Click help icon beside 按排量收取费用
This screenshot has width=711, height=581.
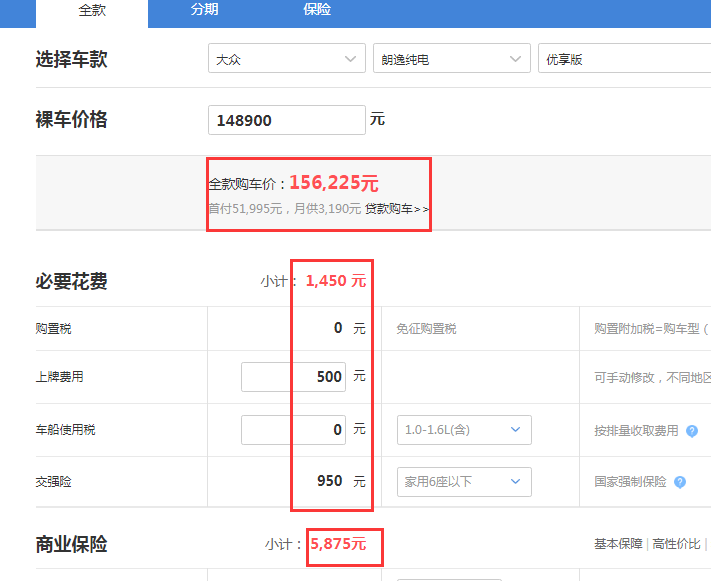[692, 431]
